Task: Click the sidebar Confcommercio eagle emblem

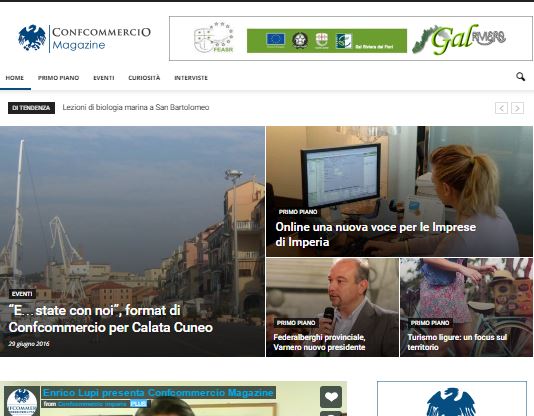Action: pos(451,402)
